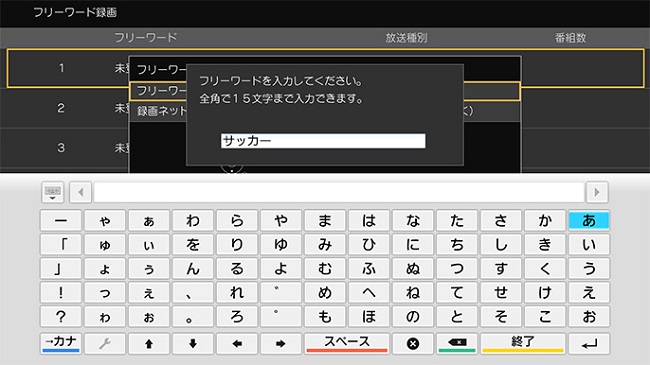Viewport: 650px width, 365px height.
Task: Move cursor with left arrow key
Action: (x=237, y=343)
